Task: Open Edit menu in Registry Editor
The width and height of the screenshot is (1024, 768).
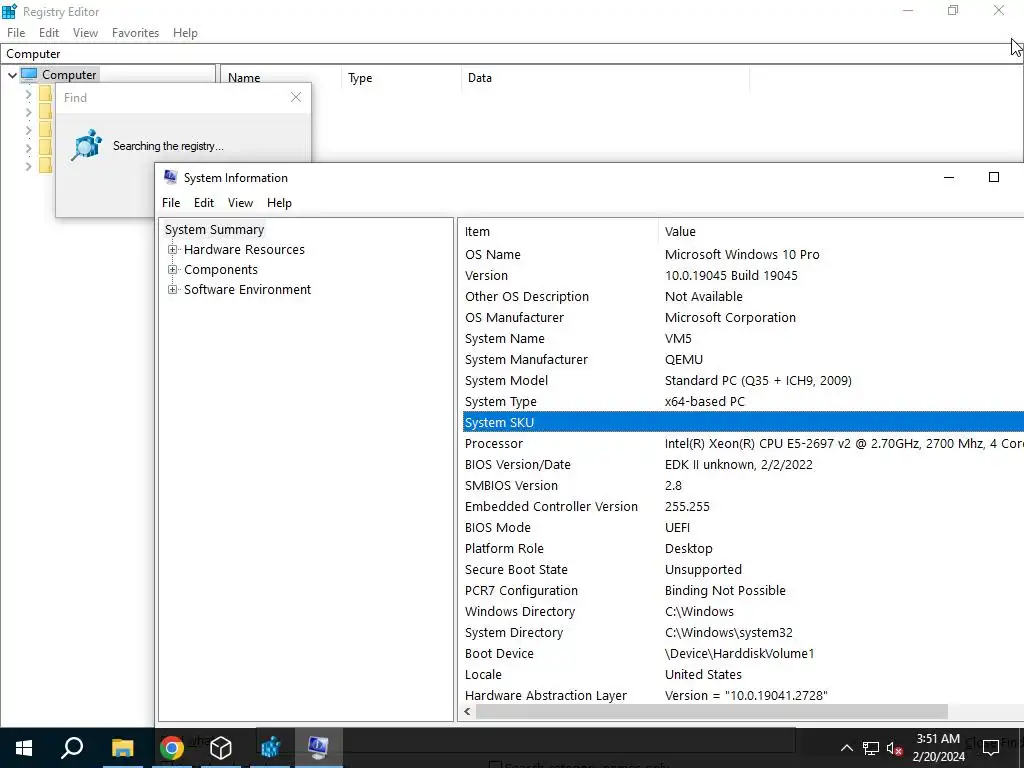Action: coord(48,33)
